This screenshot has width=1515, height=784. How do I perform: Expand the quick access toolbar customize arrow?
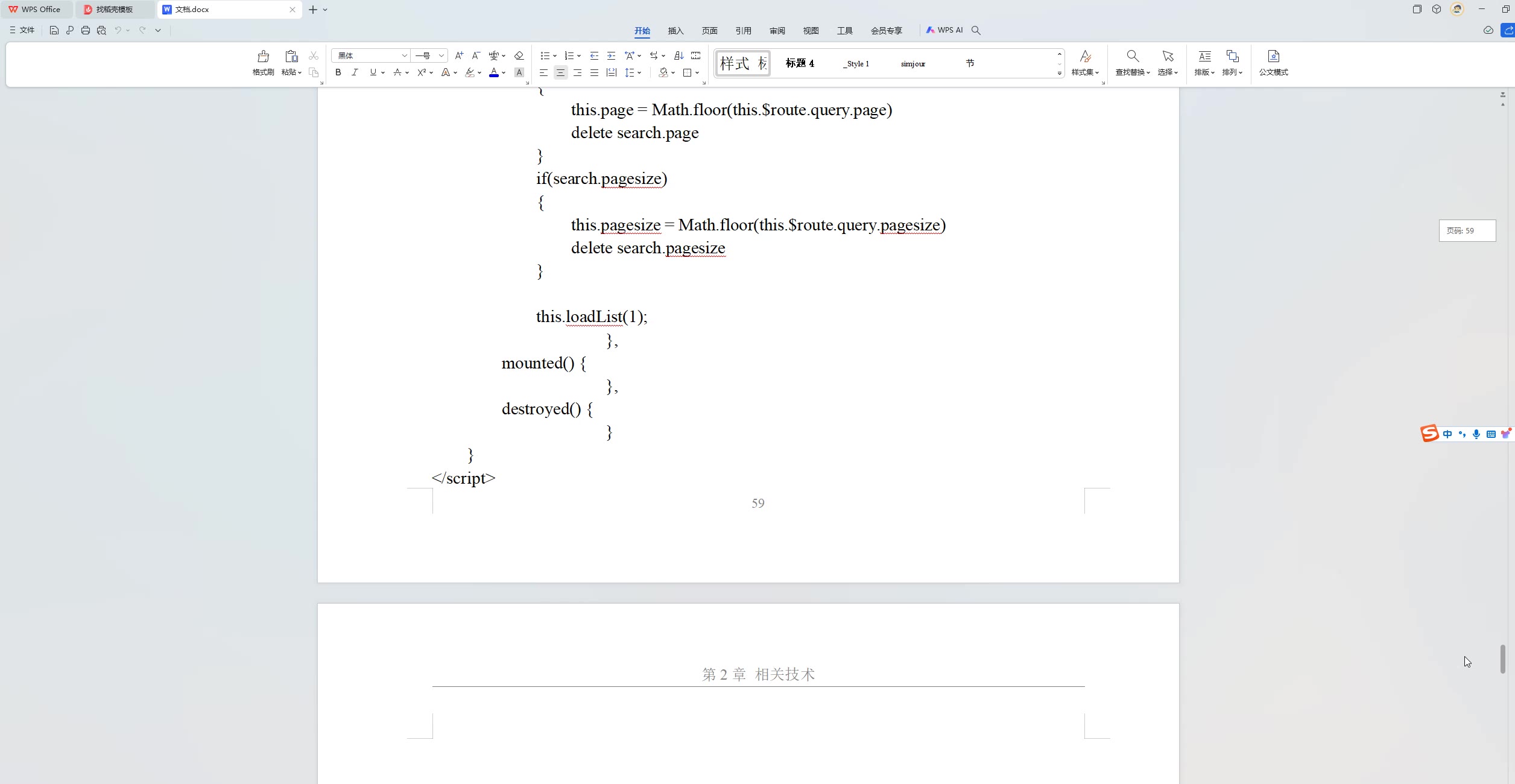pos(158,30)
